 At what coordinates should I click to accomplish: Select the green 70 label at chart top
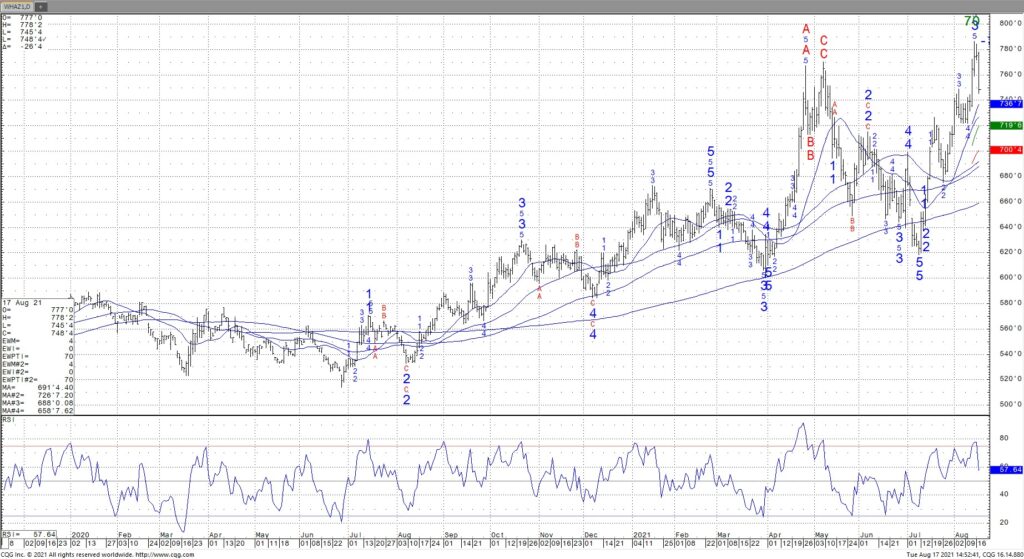[x=972, y=21]
